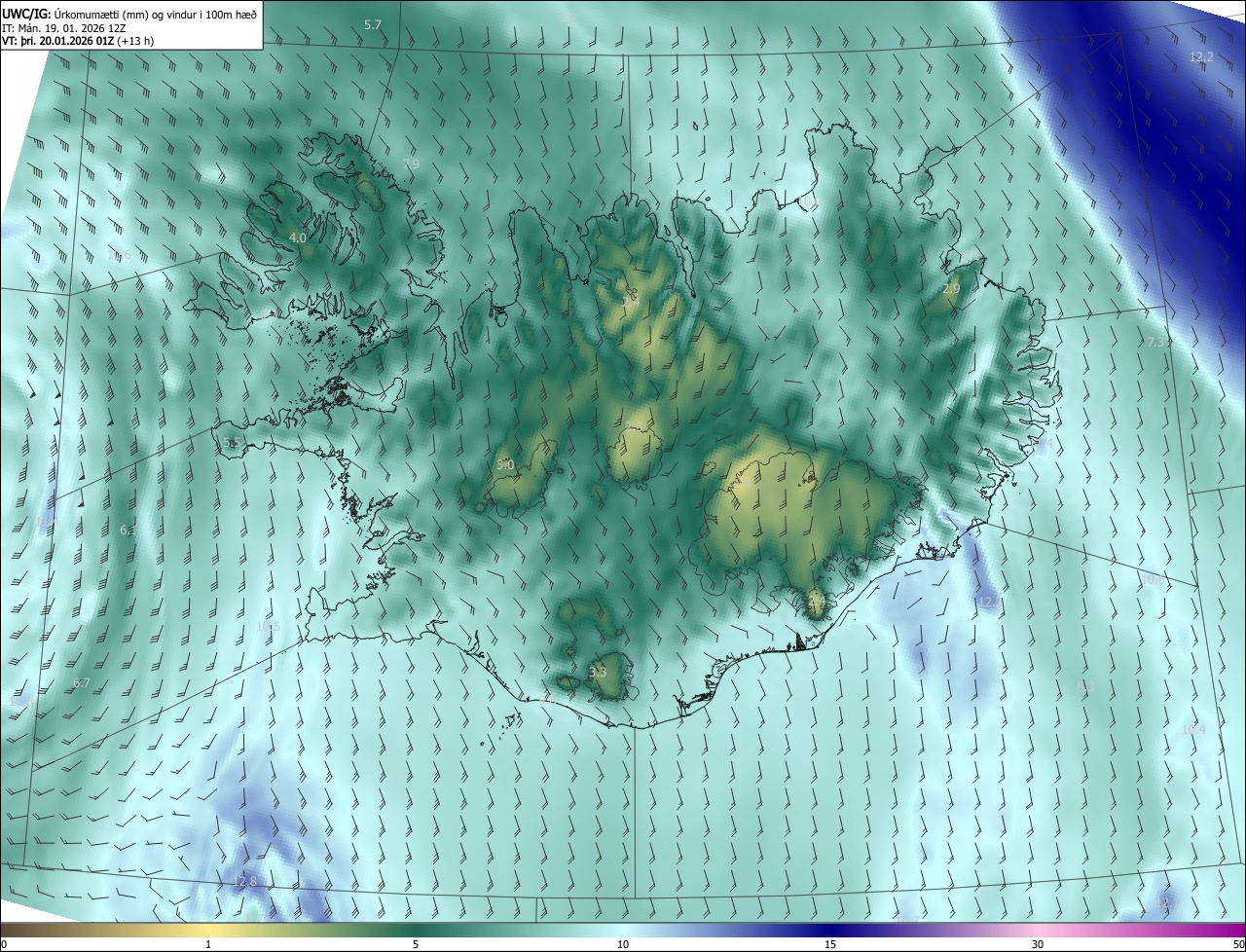Viewport: 1246px width, 952px height.
Task: Click the 6.1 value label
Action: [x=128, y=531]
